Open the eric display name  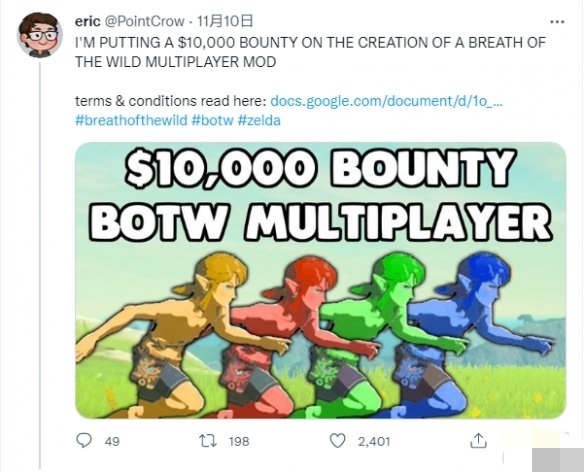[88, 21]
